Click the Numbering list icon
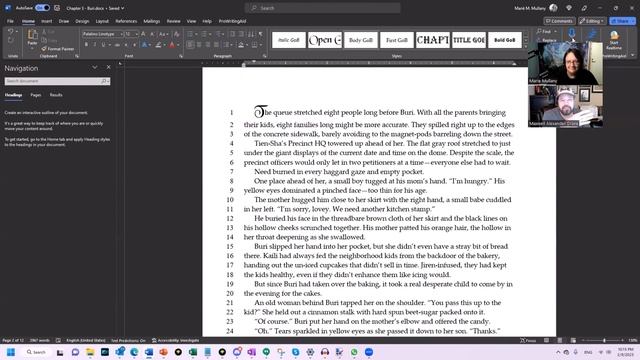Screen dimensions: 640x360 (x=204, y=34)
